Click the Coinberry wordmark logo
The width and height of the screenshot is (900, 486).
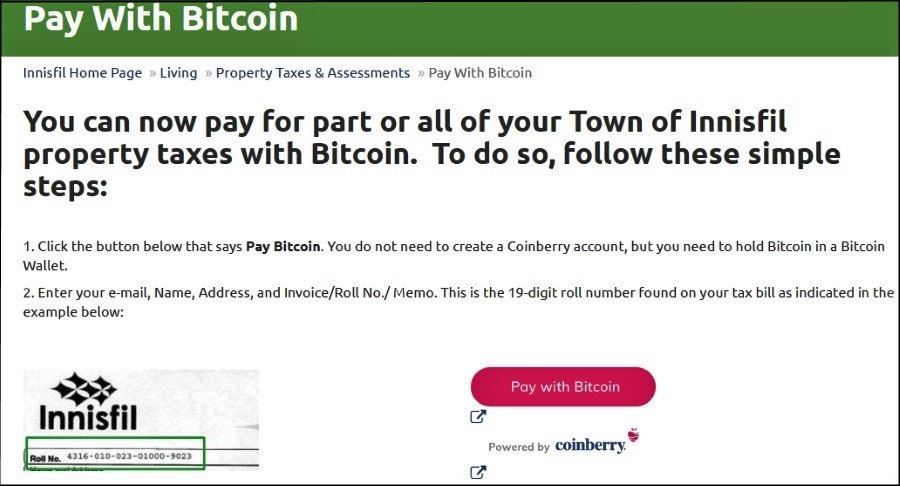coord(590,446)
